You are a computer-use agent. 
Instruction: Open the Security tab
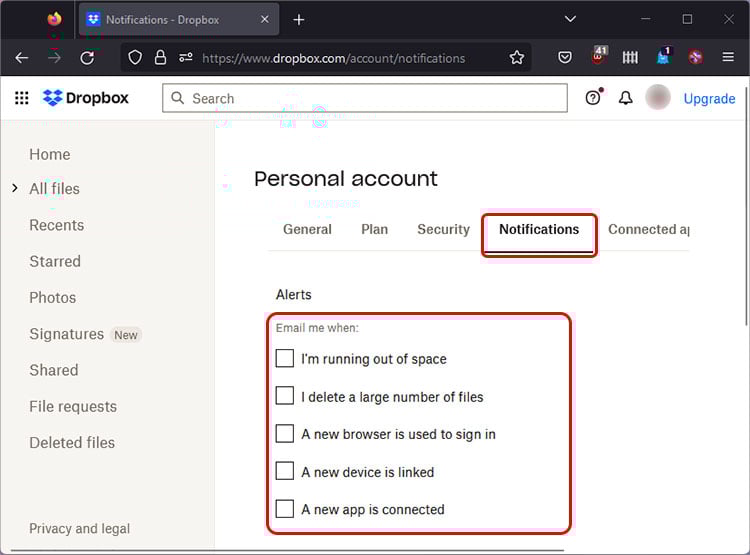point(443,229)
